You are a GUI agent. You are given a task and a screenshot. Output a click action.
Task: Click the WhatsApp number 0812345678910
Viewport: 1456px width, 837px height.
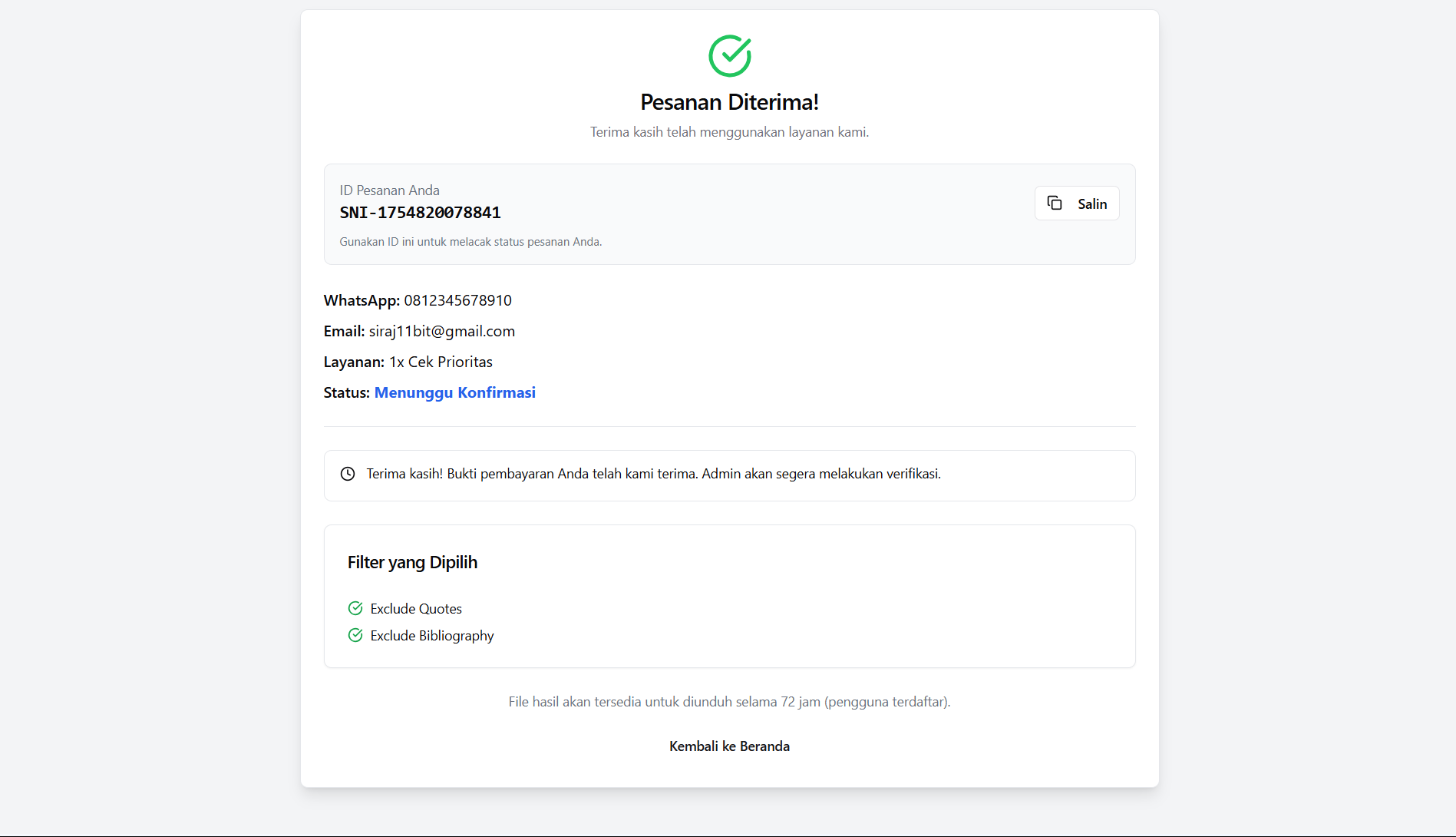coord(457,300)
